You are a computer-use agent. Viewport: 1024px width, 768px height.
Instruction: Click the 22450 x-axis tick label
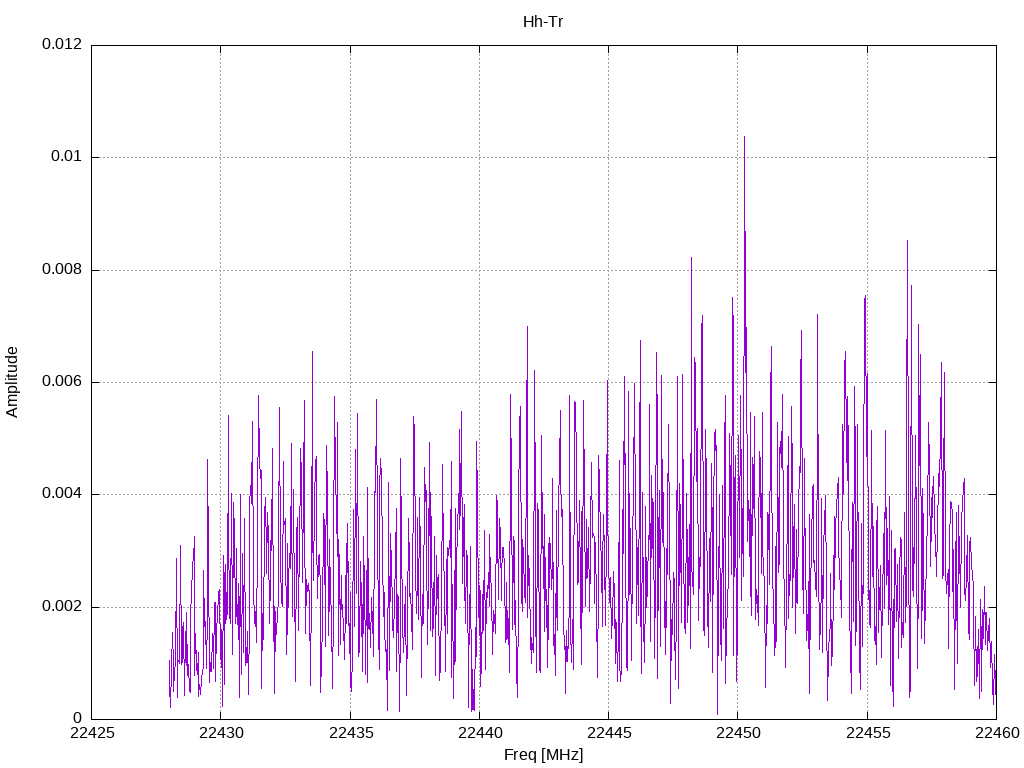point(738,733)
